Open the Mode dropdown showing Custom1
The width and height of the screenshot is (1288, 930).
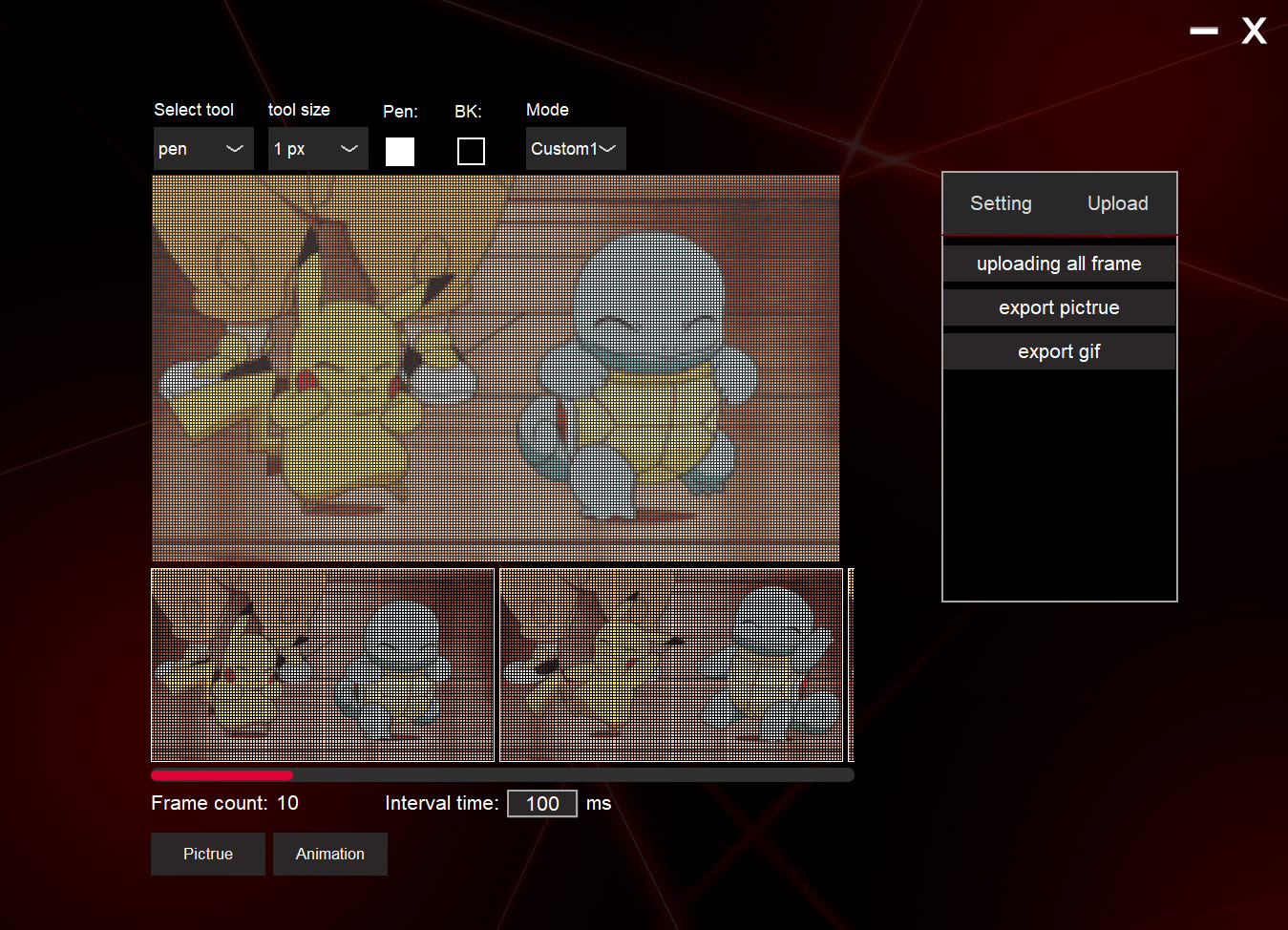click(x=576, y=149)
